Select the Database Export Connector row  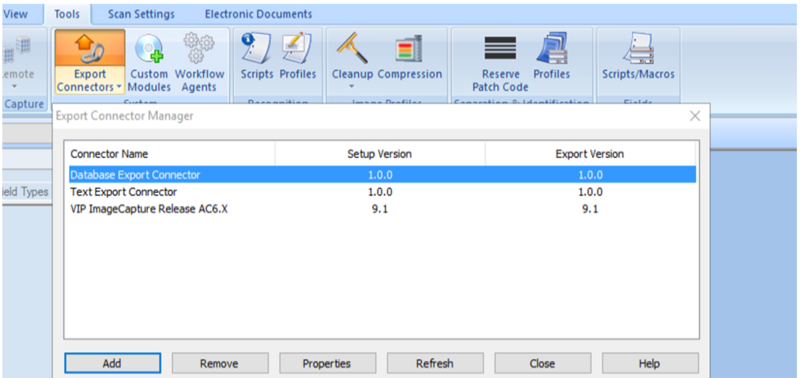point(382,175)
